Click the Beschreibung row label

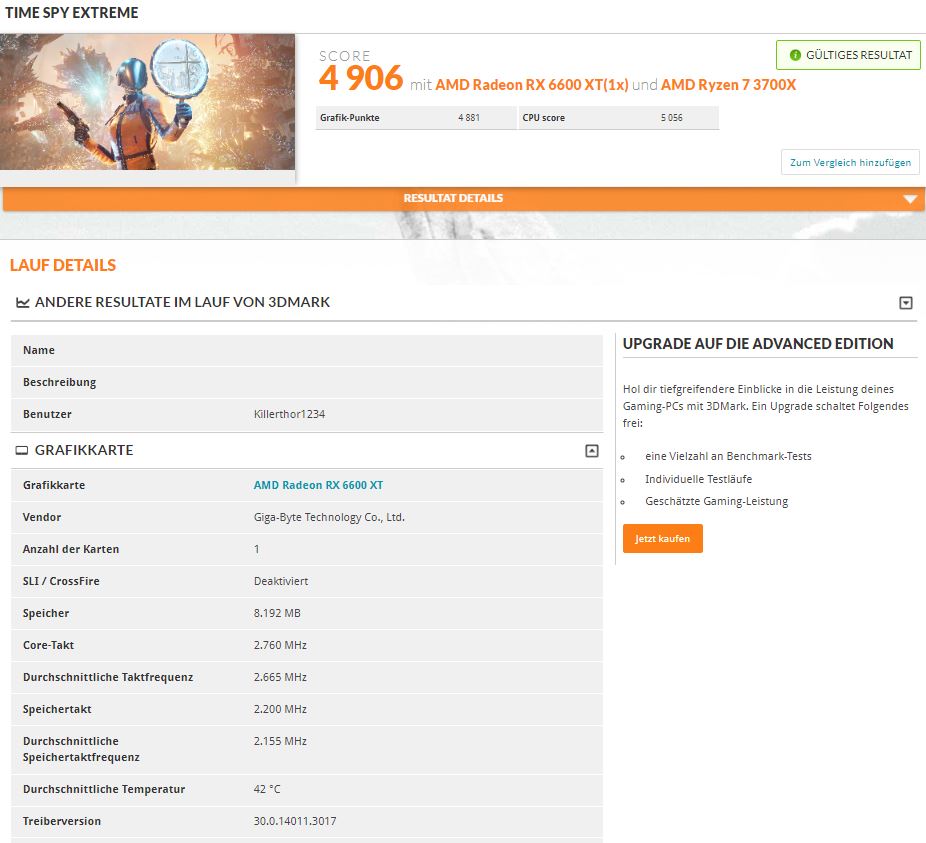click(60, 382)
